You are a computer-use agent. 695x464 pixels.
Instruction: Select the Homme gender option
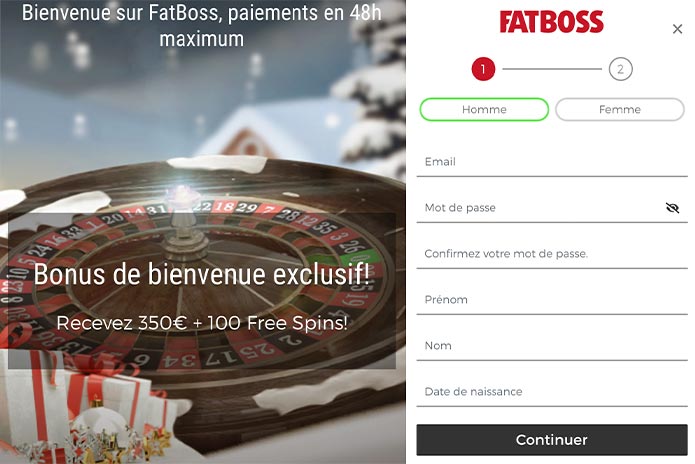[484, 109]
